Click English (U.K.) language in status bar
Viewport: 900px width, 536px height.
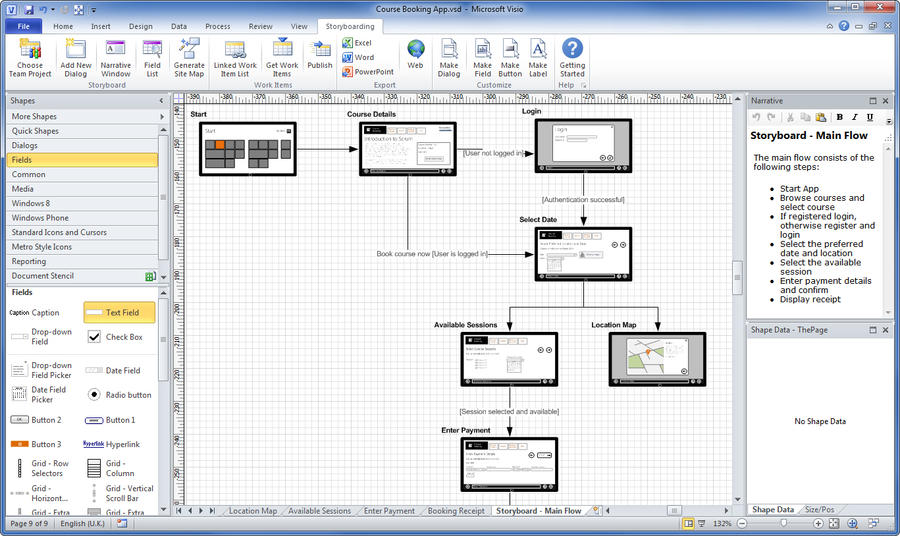[x=82, y=523]
